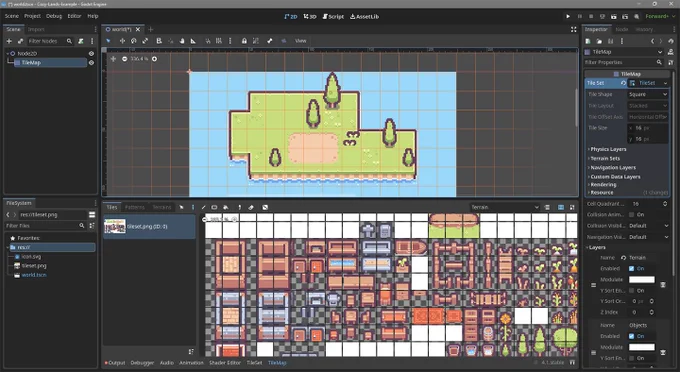
Task: Switch to the Patterns tab
Action: point(134,207)
